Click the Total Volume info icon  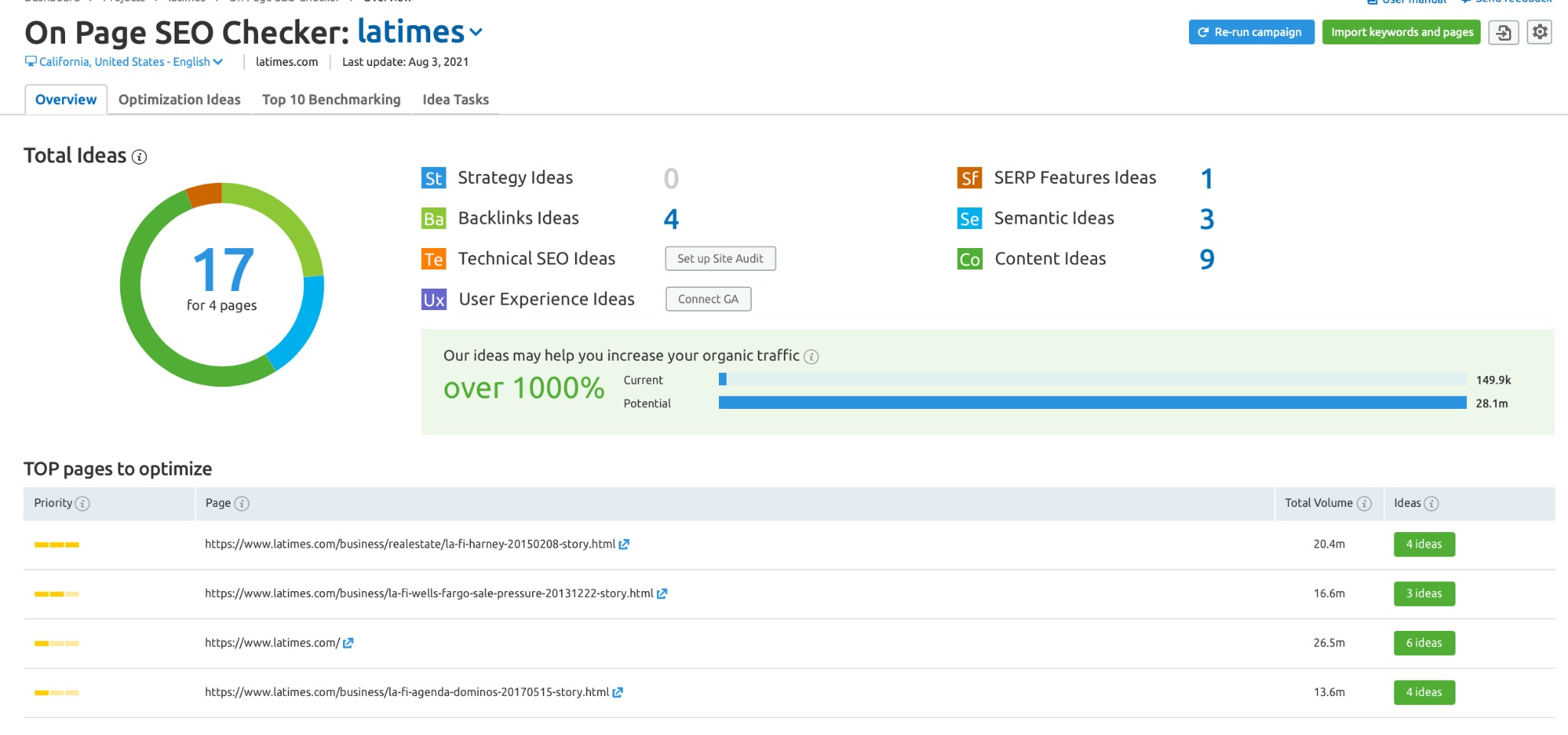(1364, 504)
